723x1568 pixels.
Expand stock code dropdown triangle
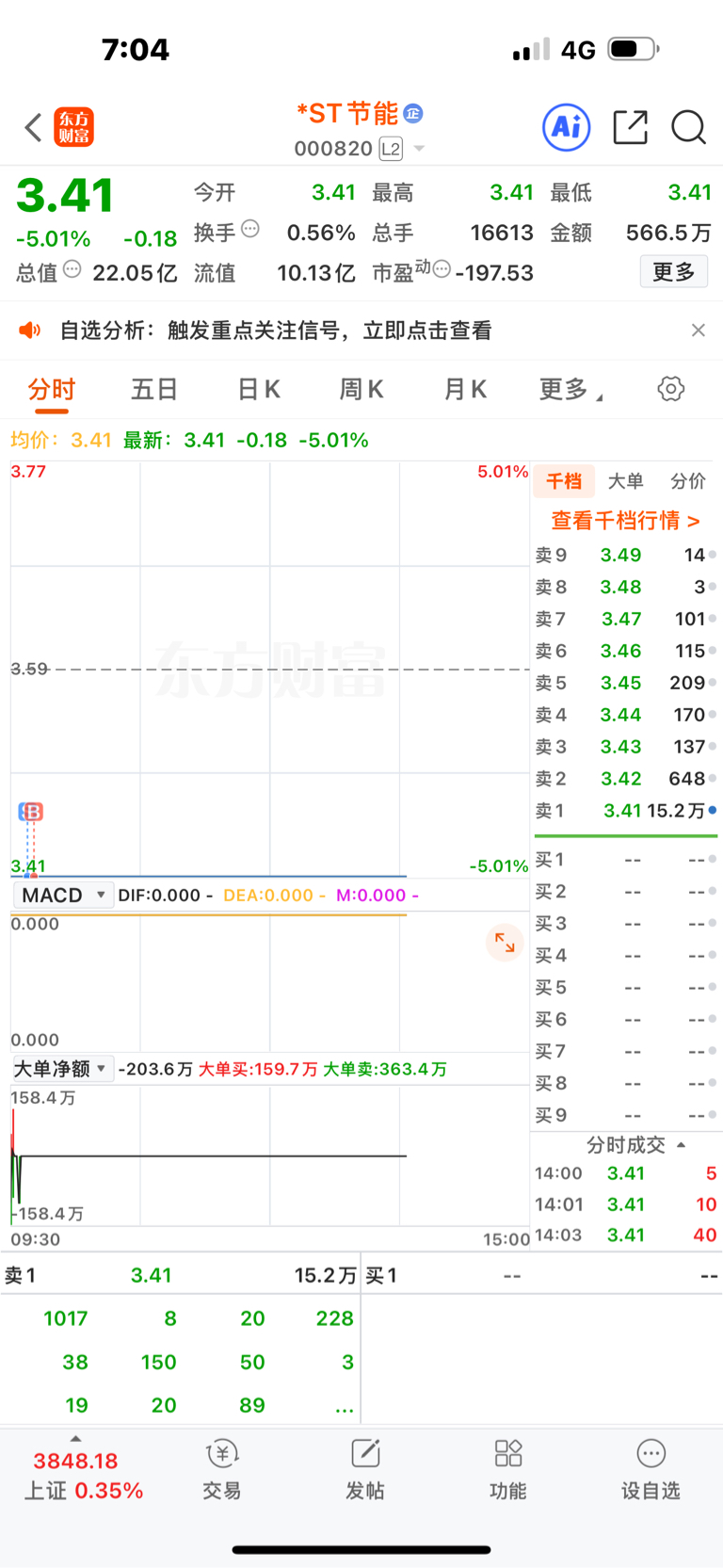[419, 149]
